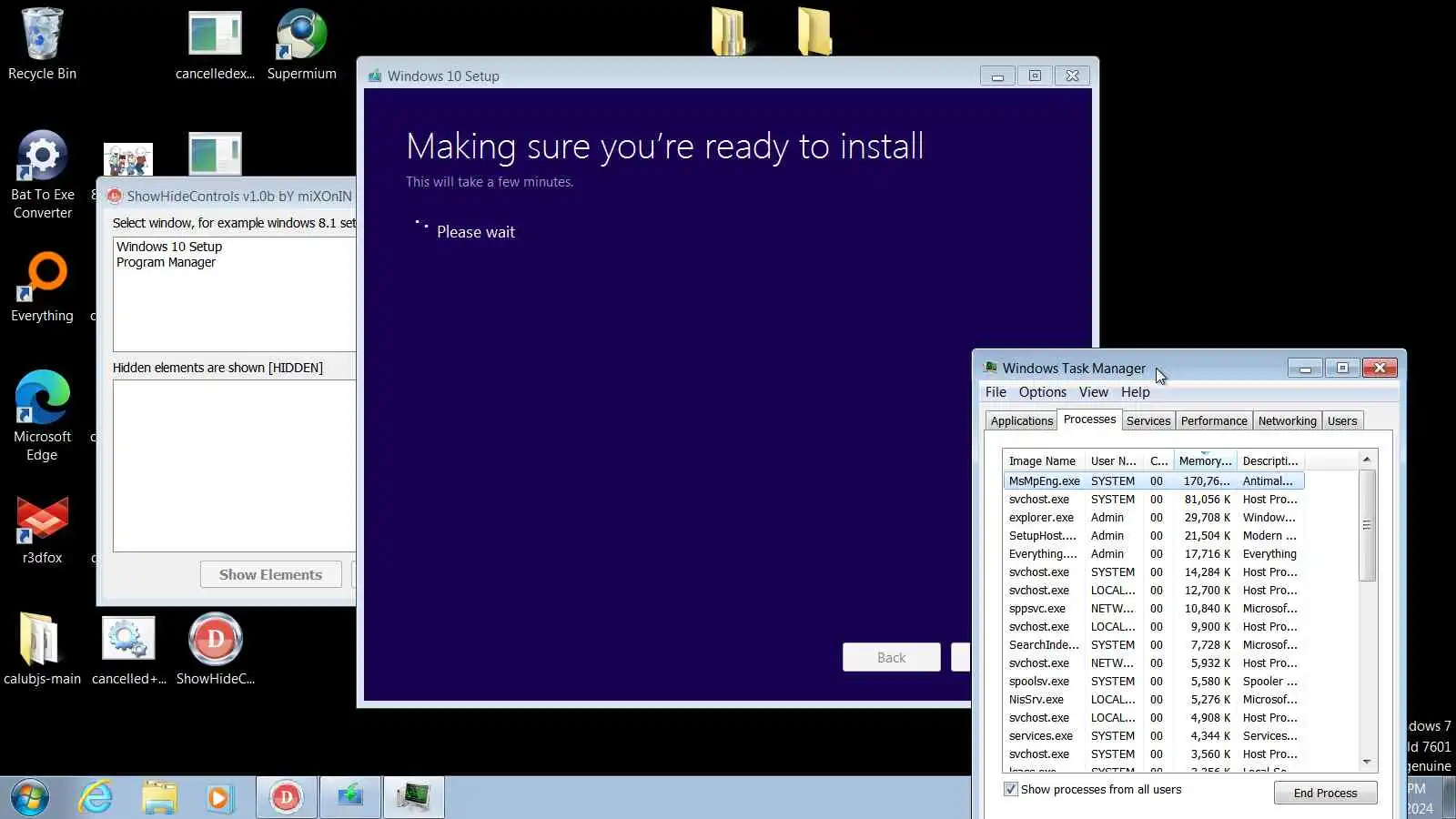Screen dimensions: 1456x819
Task: Open Windows Media Player from taskbar
Action: point(218,798)
